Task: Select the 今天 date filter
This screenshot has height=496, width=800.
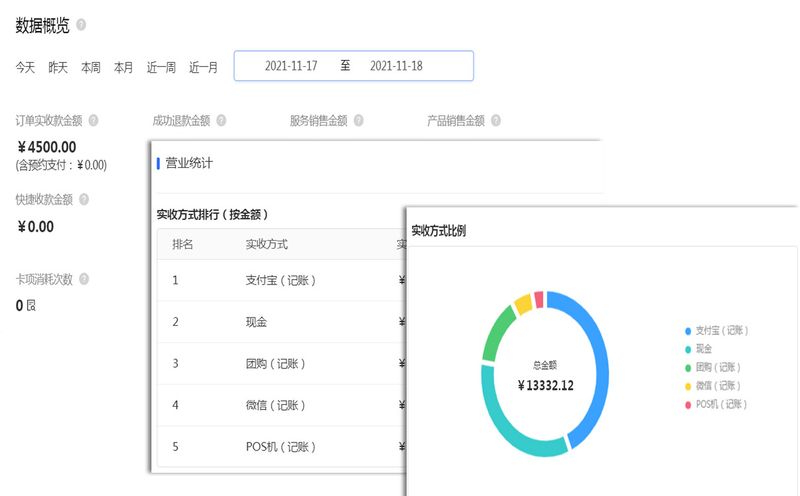Action: pos(25,67)
